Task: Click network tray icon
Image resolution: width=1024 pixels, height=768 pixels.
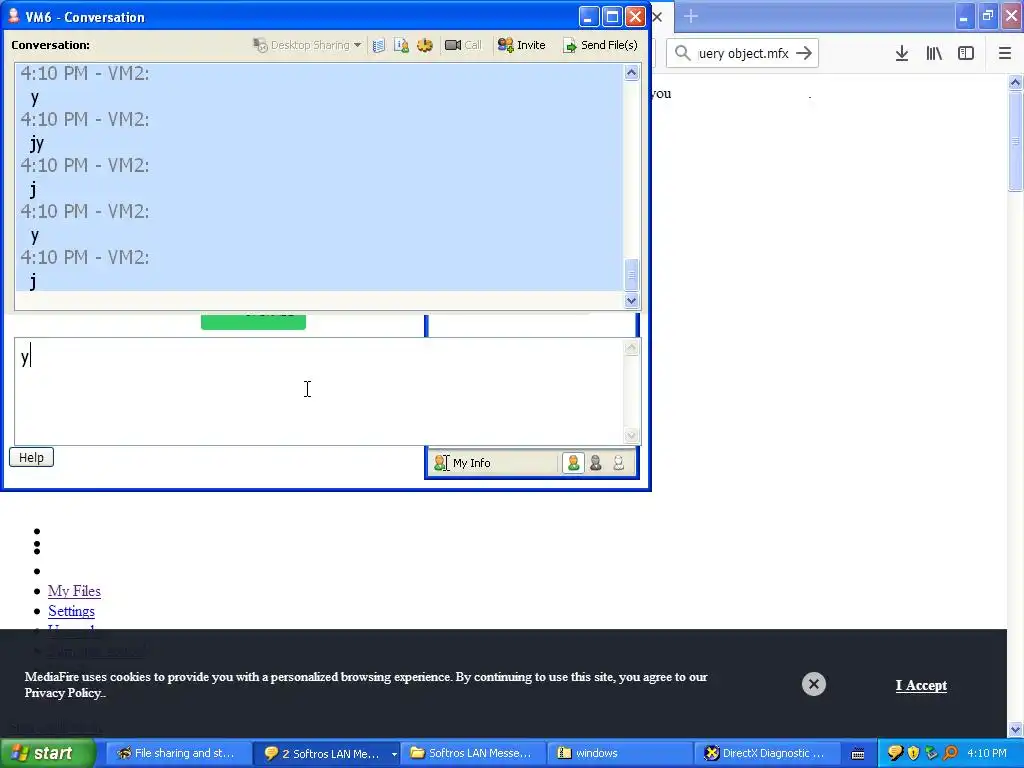Action: 932,753
